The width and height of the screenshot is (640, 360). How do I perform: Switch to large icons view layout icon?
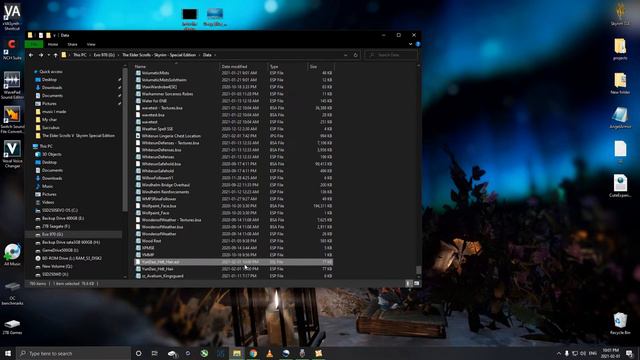pos(416,283)
